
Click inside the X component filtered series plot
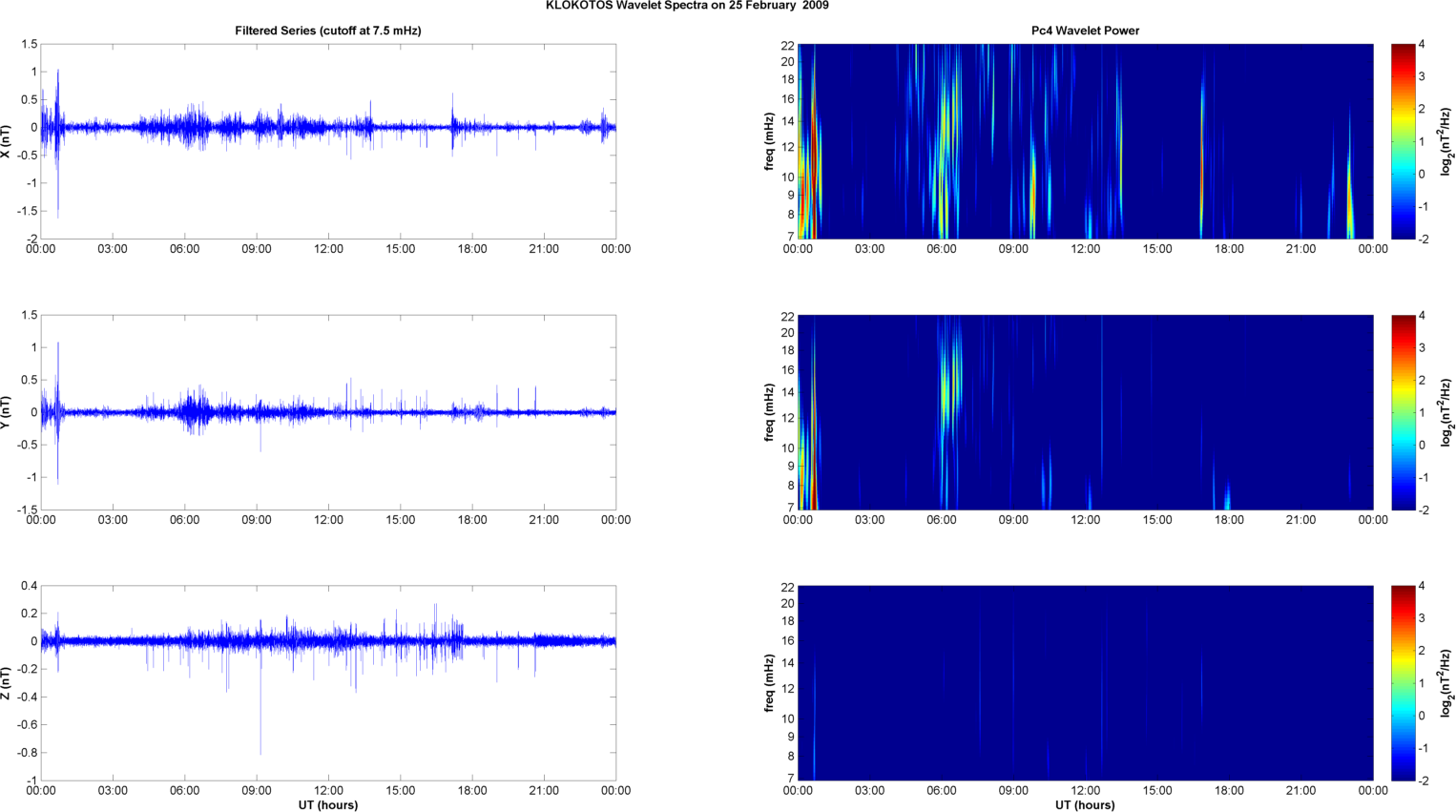[328, 141]
